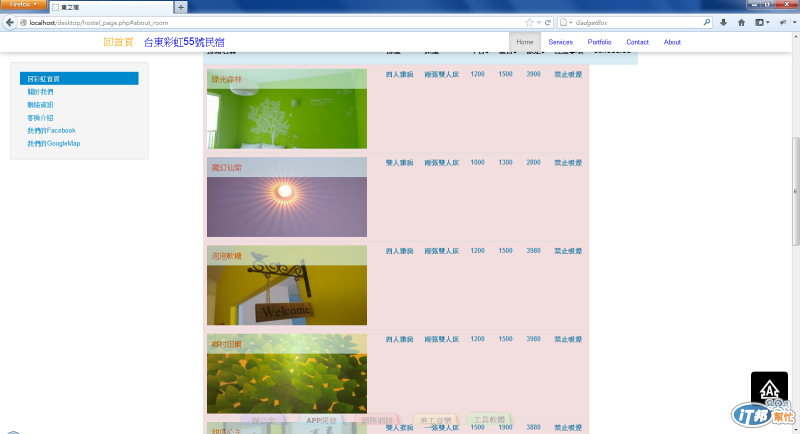Click the black back-to-top arrow icon
800x434 pixels.
(769, 391)
